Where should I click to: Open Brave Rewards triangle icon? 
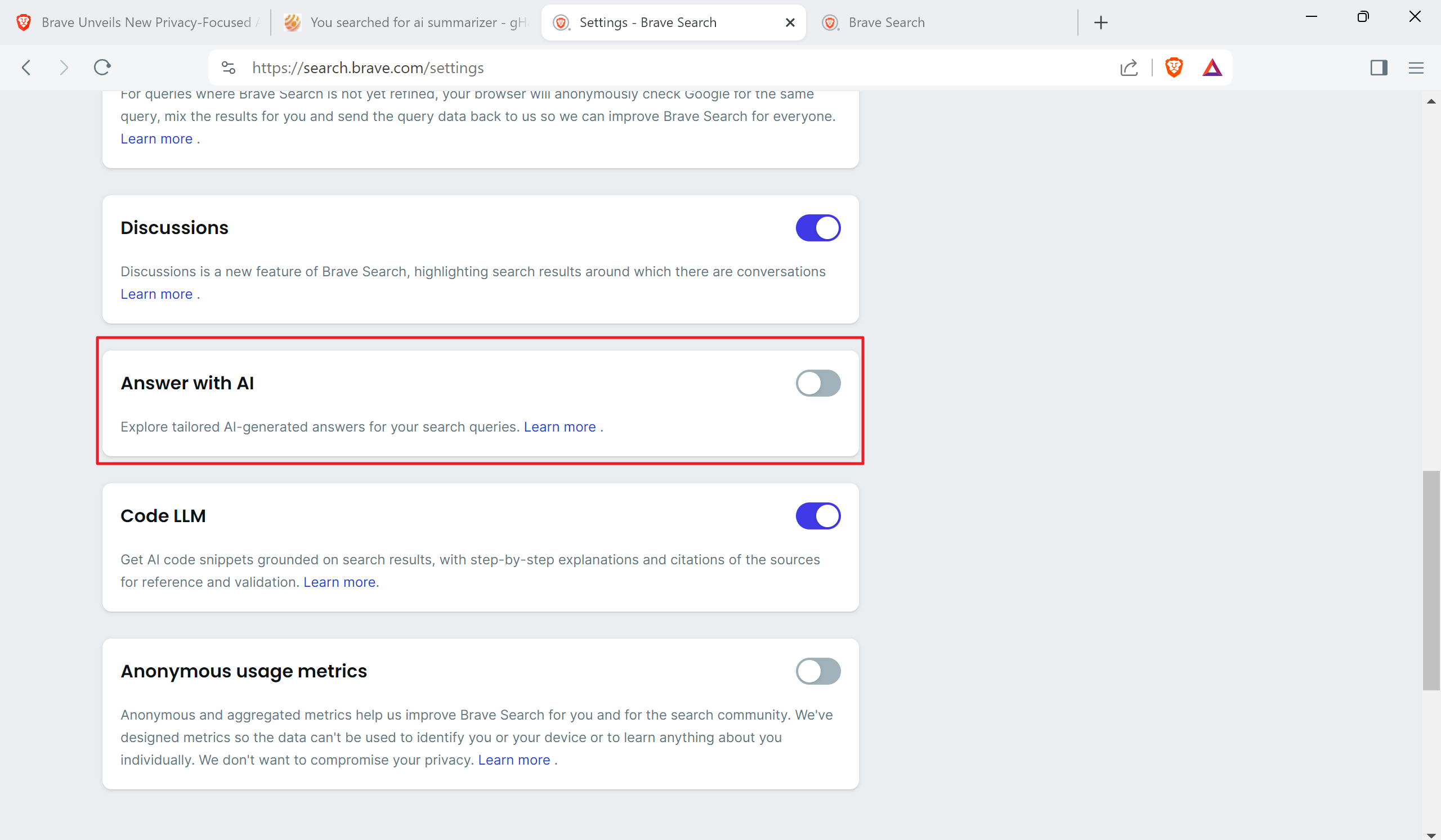(x=1212, y=68)
